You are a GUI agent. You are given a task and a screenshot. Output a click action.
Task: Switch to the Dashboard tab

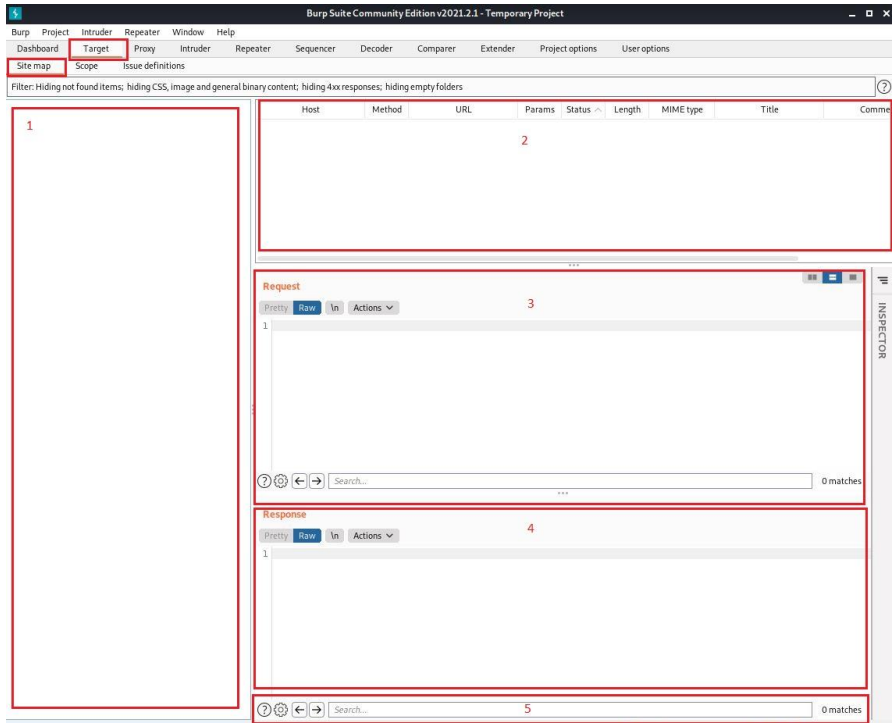tap(38, 49)
